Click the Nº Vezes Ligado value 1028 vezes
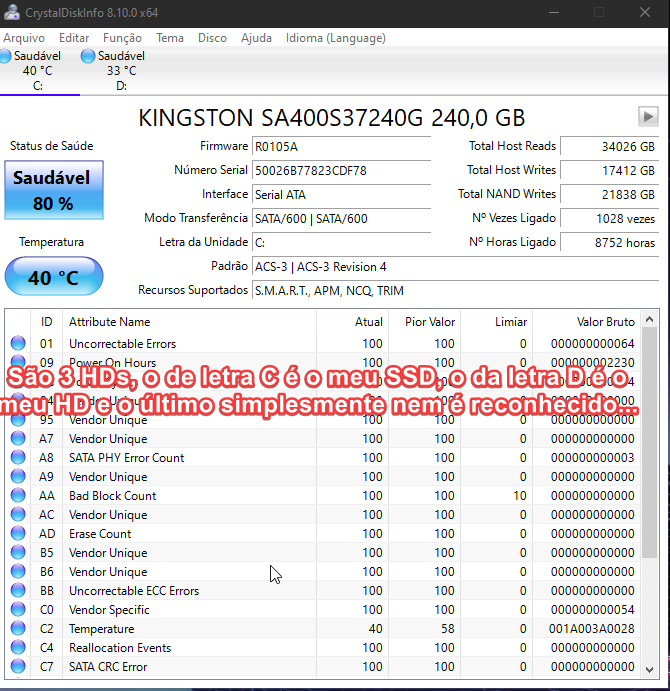 tap(609, 219)
